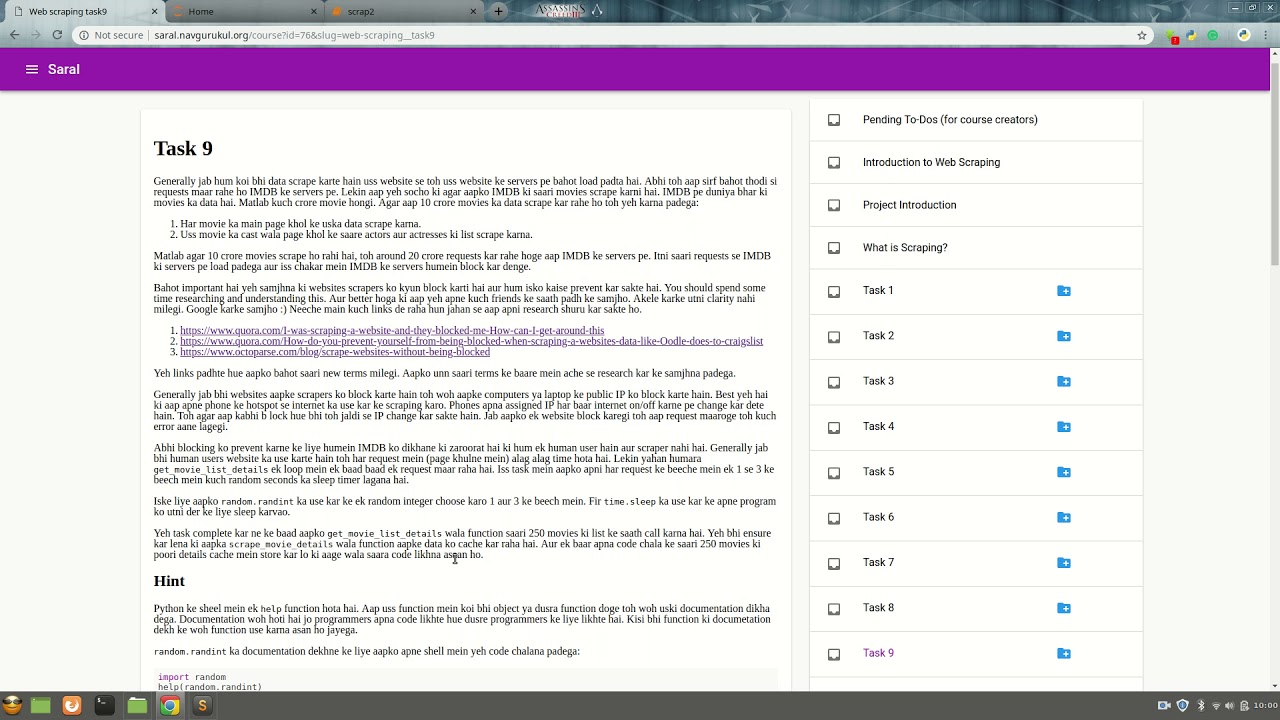Open the Quora Oodle craigslist scraping link
The width and height of the screenshot is (1280, 720).
[x=471, y=342]
